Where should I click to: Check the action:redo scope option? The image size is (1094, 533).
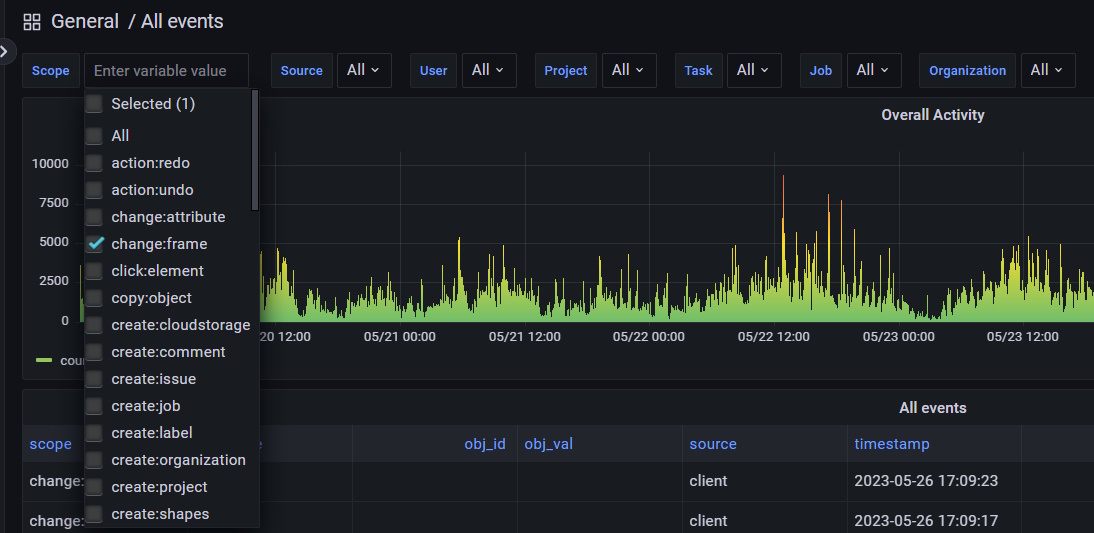click(x=94, y=163)
